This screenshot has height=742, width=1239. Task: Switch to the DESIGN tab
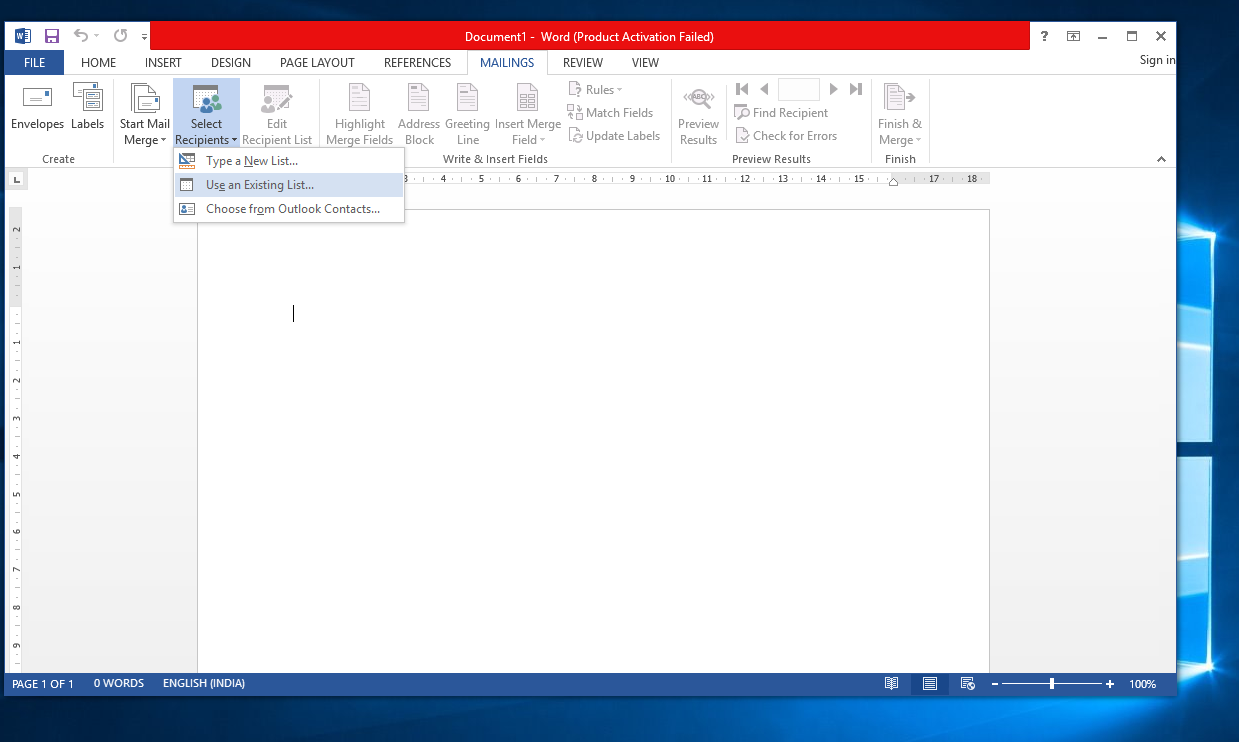pos(231,62)
